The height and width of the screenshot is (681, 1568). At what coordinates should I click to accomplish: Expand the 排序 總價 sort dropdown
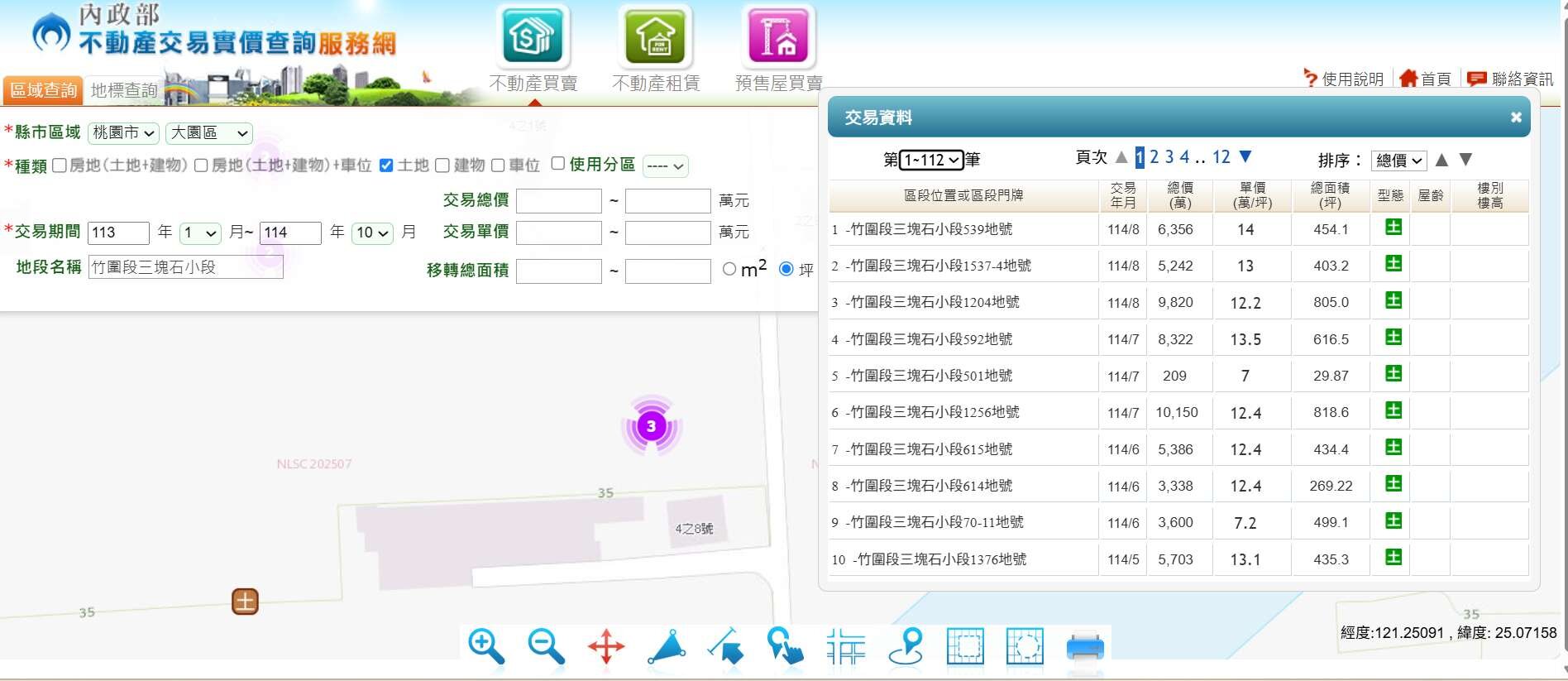click(1398, 161)
